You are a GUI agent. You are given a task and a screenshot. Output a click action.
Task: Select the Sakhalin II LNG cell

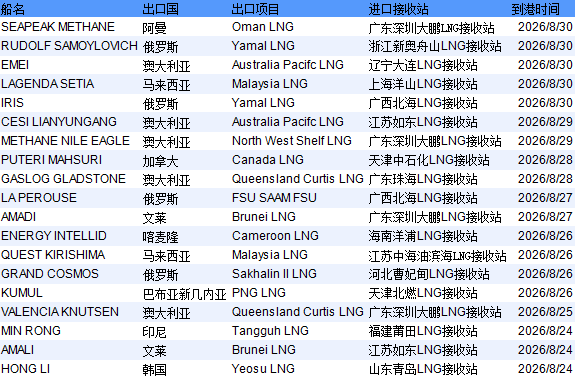(x=274, y=274)
